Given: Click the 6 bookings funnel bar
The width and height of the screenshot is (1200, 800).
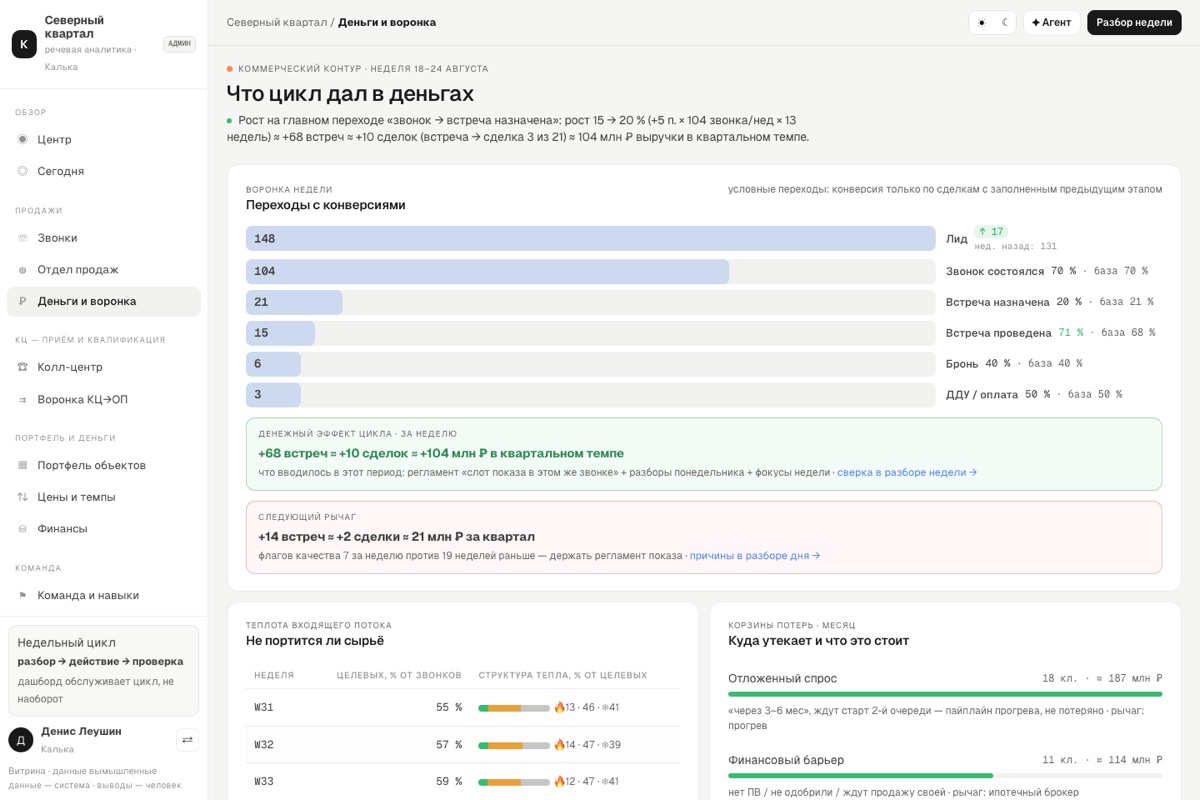Looking at the screenshot, I should (x=273, y=364).
